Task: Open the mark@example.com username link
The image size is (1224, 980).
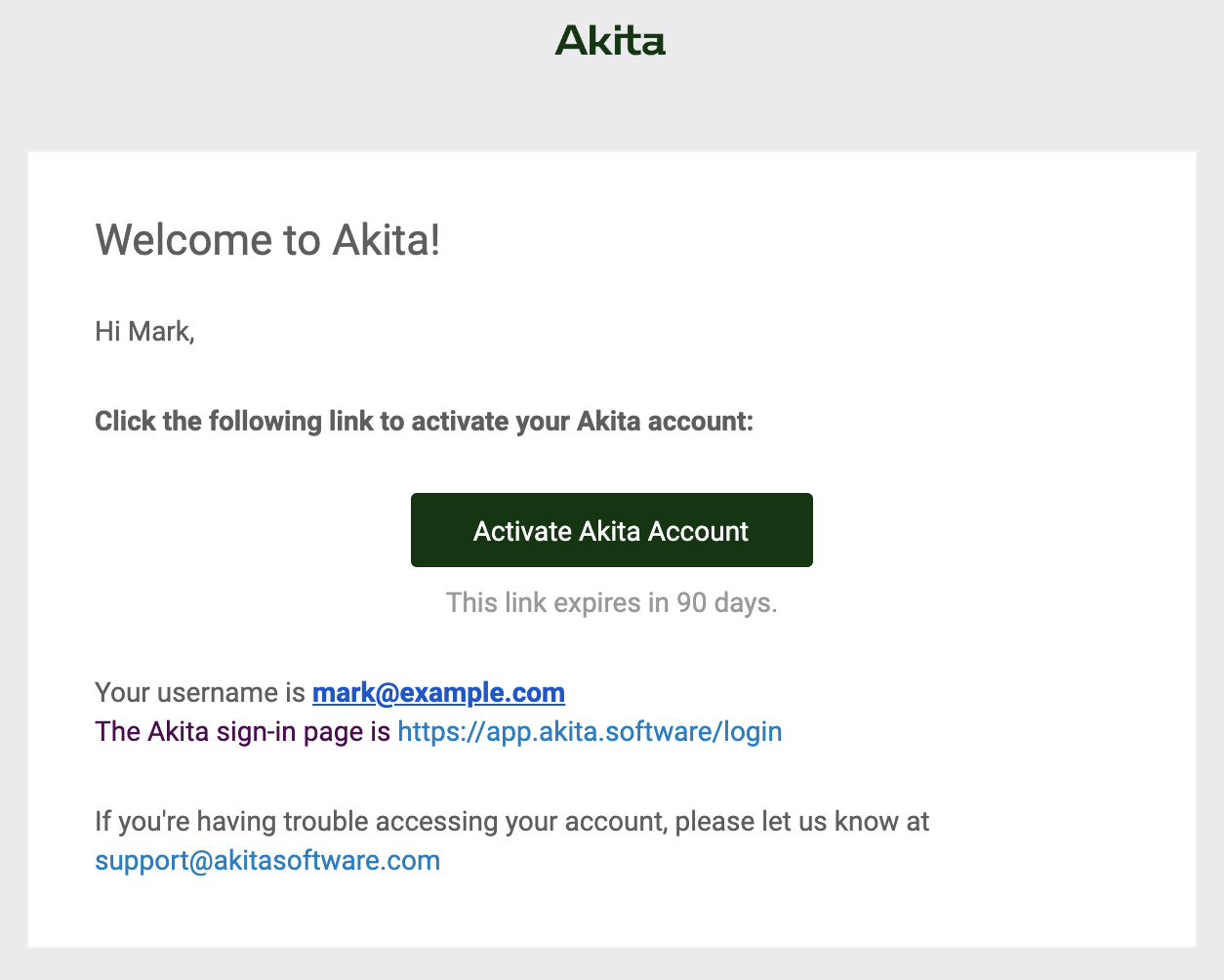Action: click(x=438, y=693)
